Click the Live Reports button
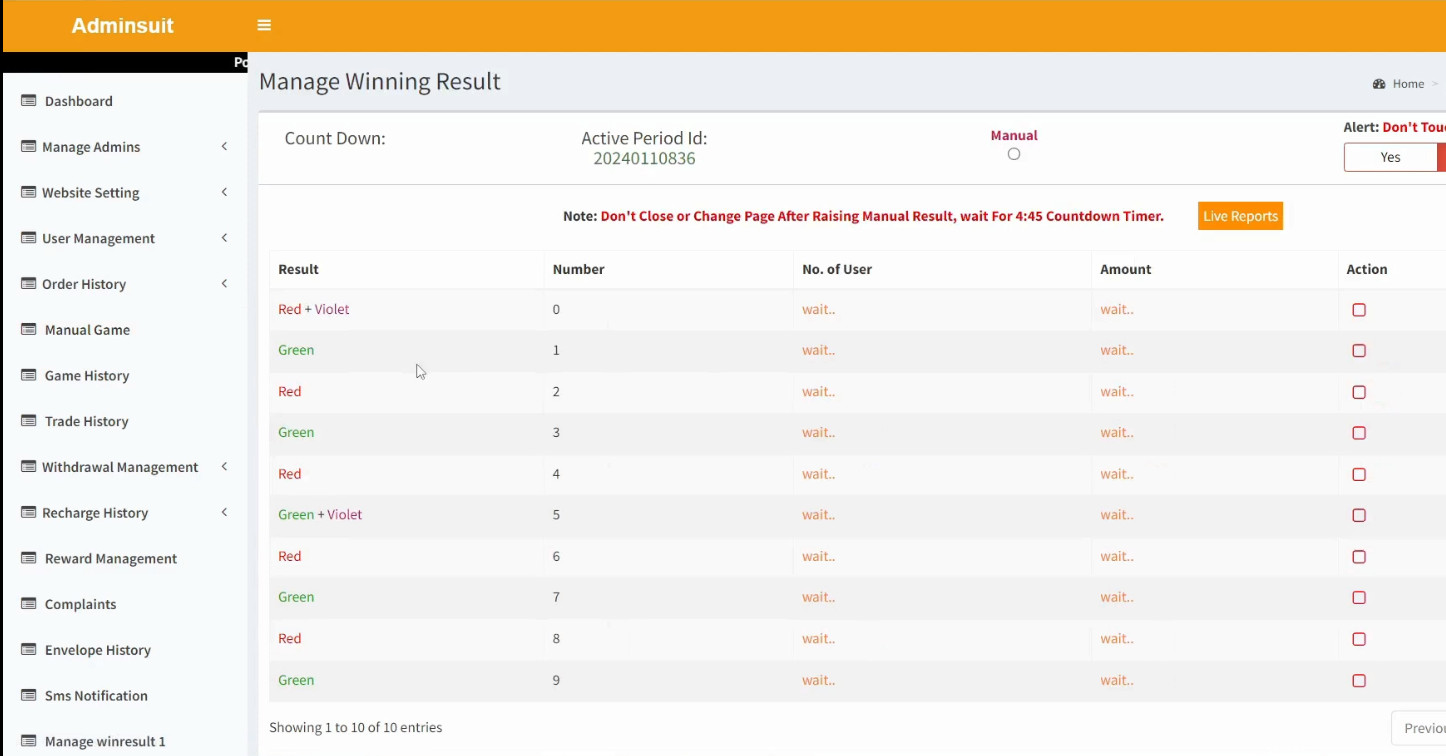This screenshot has width=1446, height=756. tap(1240, 216)
